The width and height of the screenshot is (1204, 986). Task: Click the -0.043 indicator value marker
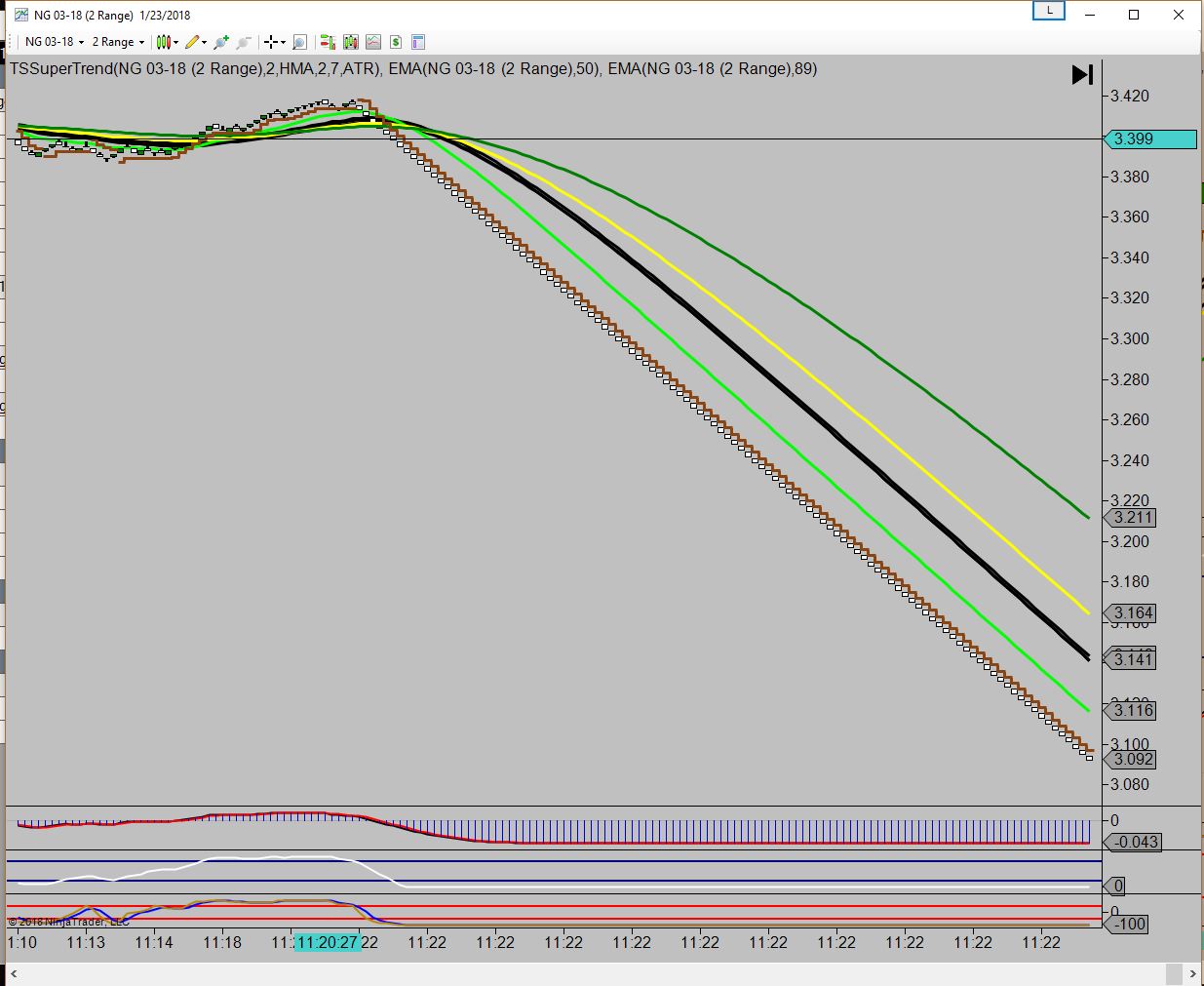pyautogui.click(x=1133, y=843)
